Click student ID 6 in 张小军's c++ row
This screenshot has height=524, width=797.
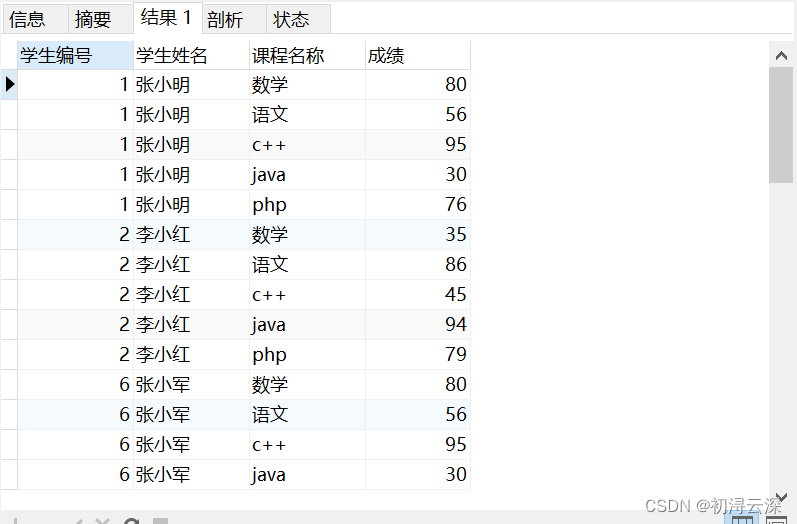[75, 444]
